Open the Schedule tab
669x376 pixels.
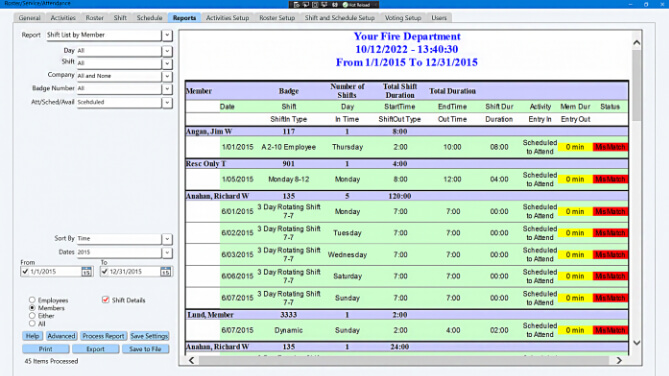pyautogui.click(x=149, y=18)
